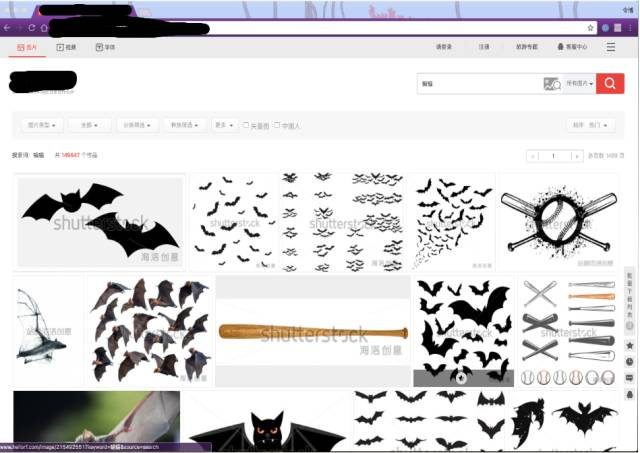Tick the 中国人 checkbox filter
640x453 pixels.
tap(277, 125)
